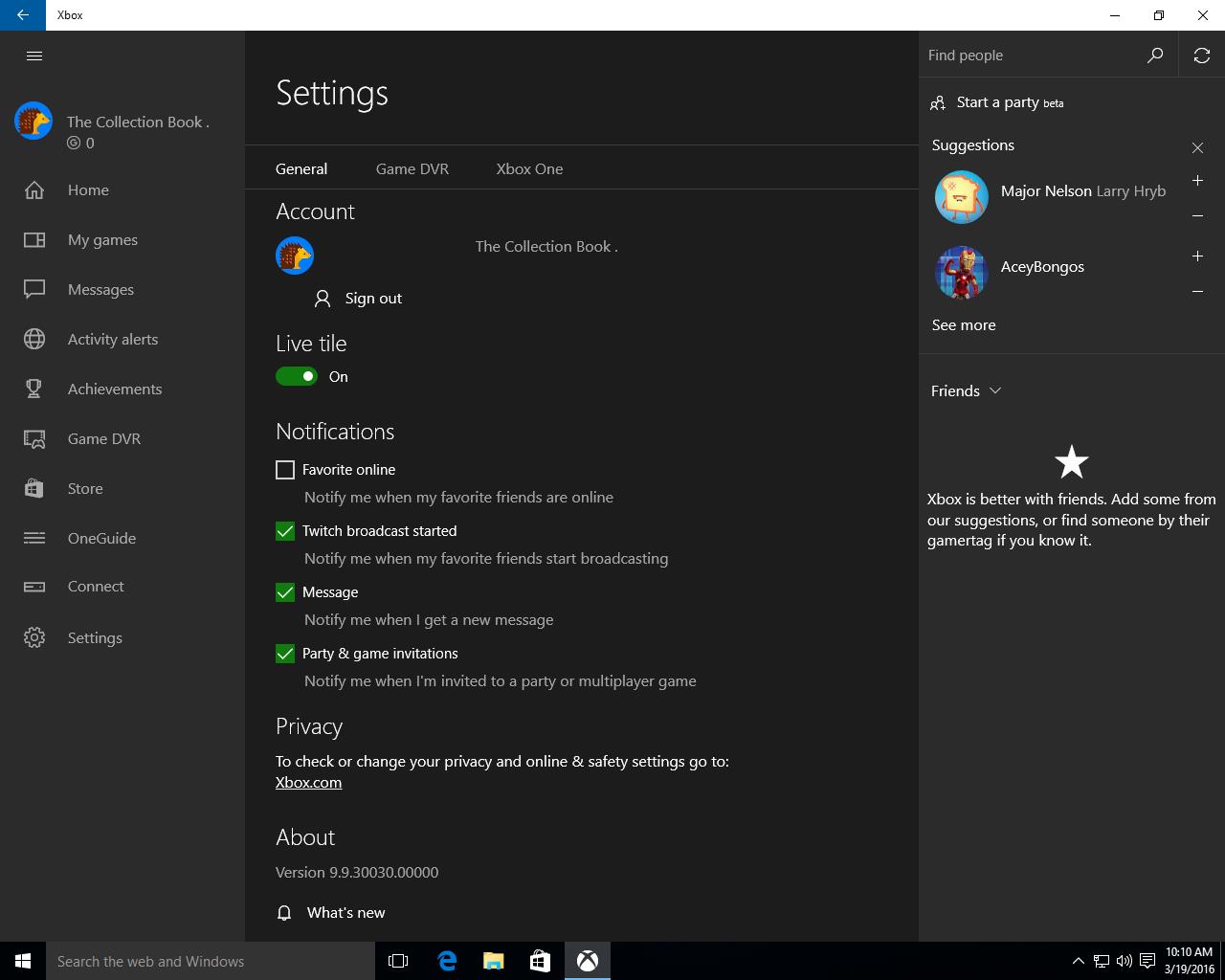Click the gamerscore 0 under profile name
Image resolution: width=1225 pixels, height=980 pixels.
(x=80, y=143)
